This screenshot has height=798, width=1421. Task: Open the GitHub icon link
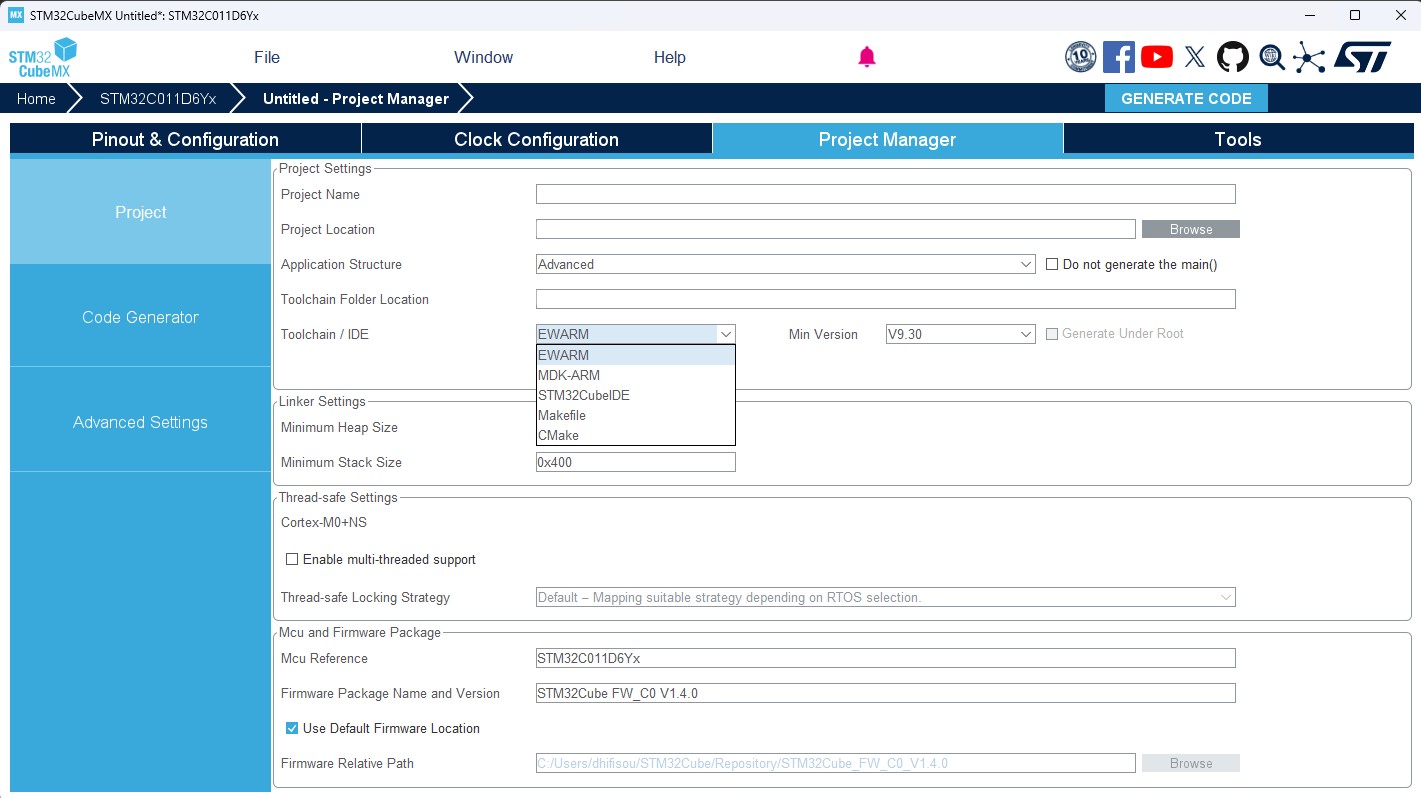coord(1233,57)
